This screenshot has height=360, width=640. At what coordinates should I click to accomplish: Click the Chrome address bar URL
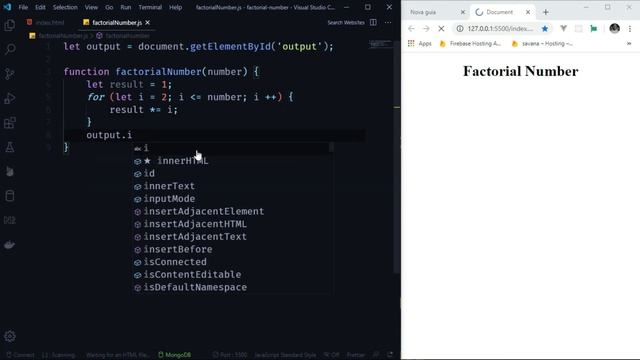[x=500, y=29]
